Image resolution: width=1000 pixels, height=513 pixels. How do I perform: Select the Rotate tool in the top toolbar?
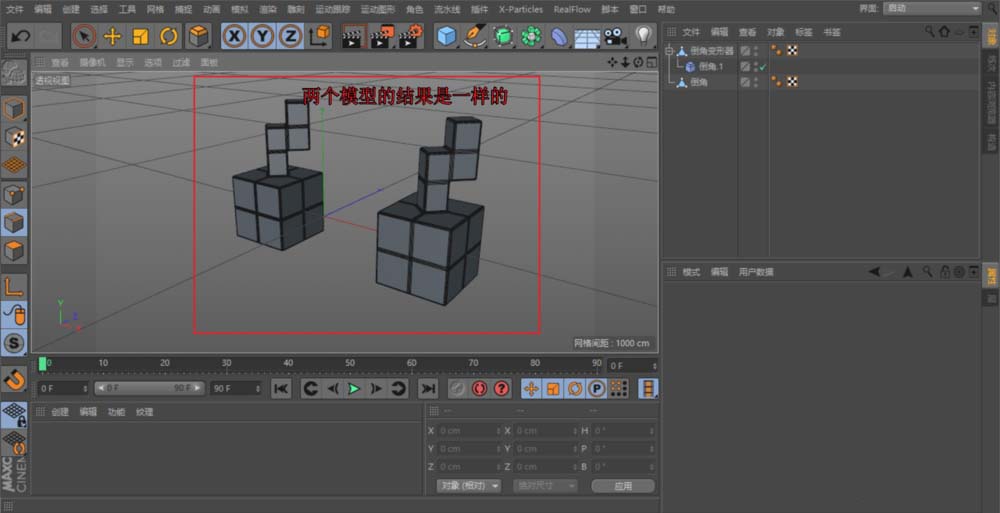point(169,37)
